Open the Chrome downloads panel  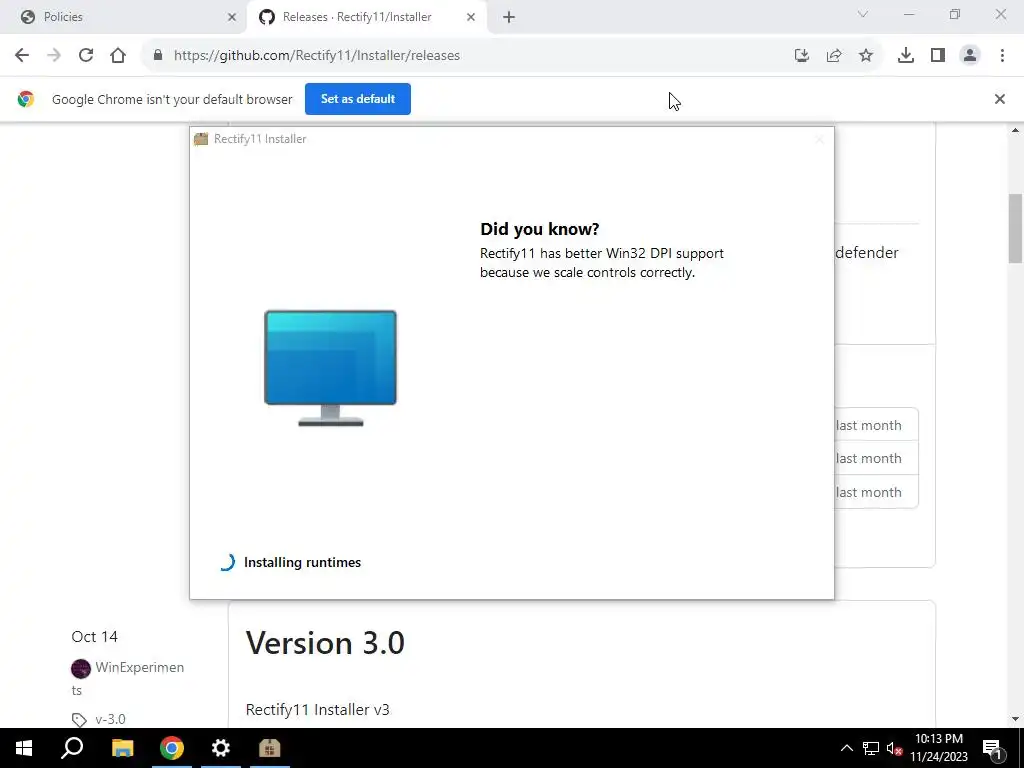(x=906, y=56)
